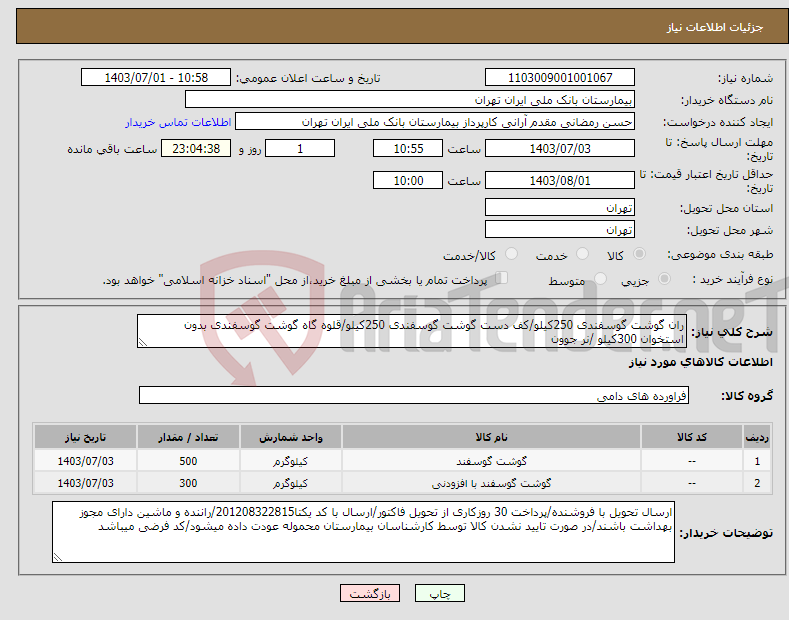Click the price validity time 10:00 field

408,180
